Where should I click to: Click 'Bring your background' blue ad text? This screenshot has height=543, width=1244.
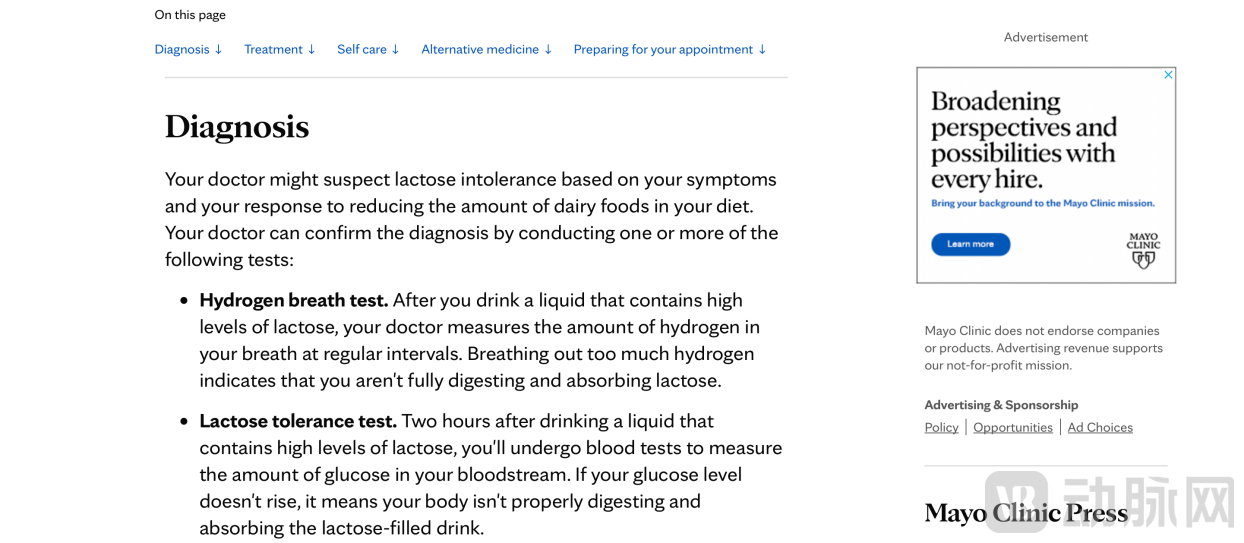pos(1042,203)
